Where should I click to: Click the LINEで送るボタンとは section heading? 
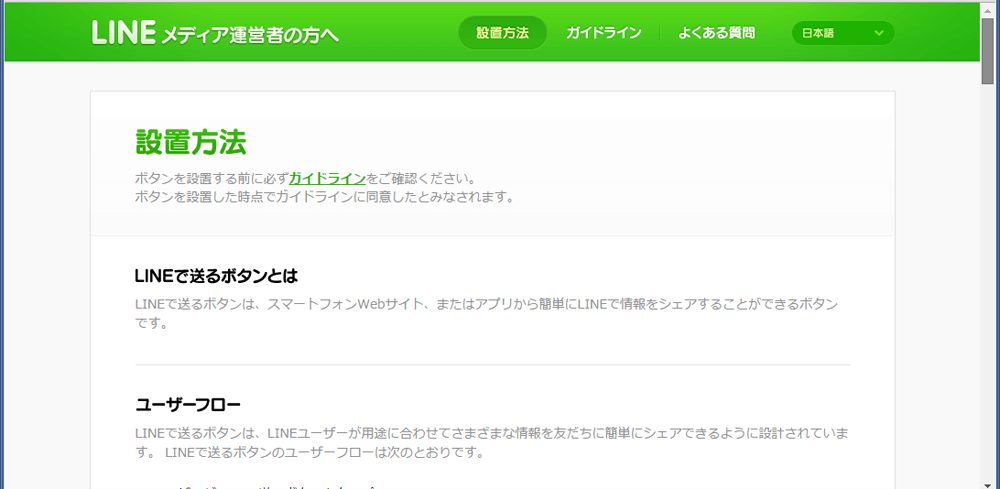[x=216, y=275]
